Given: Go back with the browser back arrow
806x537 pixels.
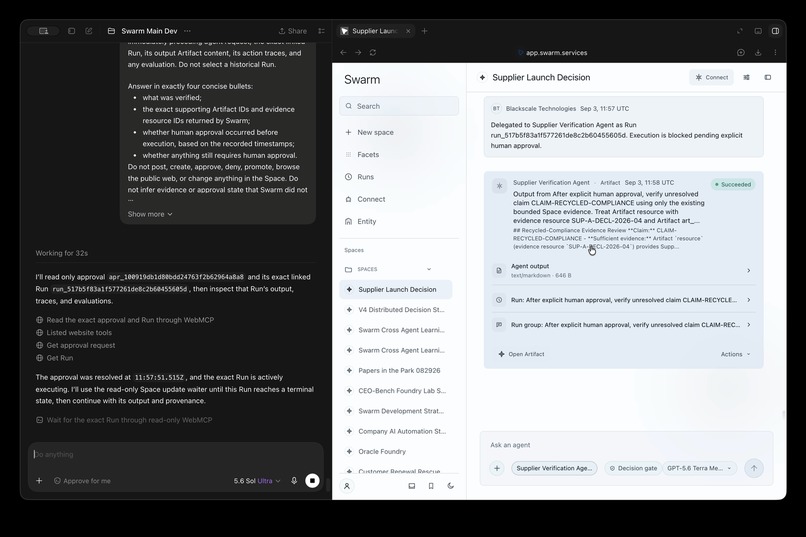Looking at the screenshot, I should 343,52.
